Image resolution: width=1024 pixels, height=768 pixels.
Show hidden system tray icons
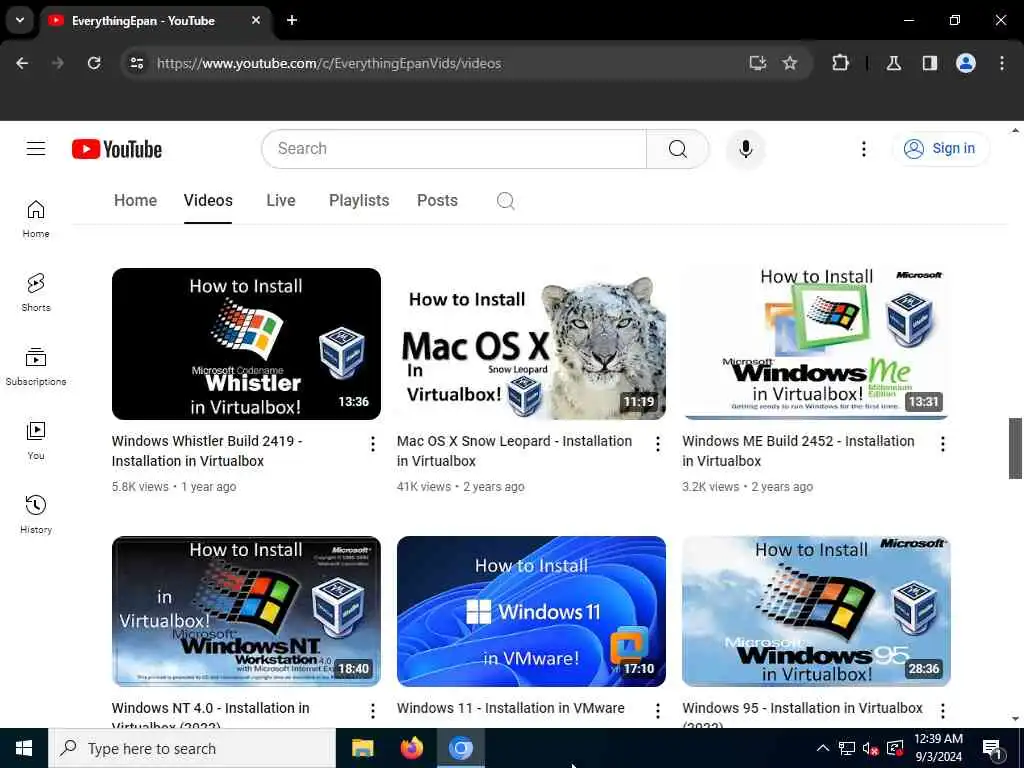click(x=823, y=748)
